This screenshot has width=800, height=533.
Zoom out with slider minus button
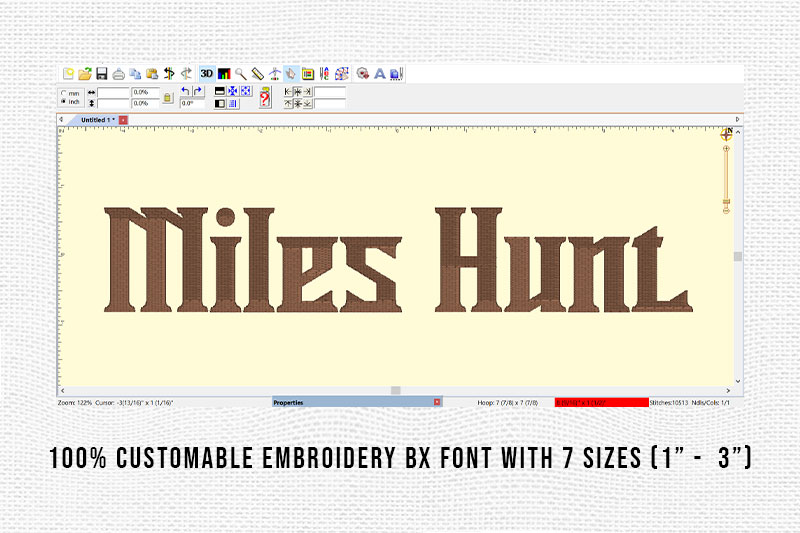click(726, 210)
